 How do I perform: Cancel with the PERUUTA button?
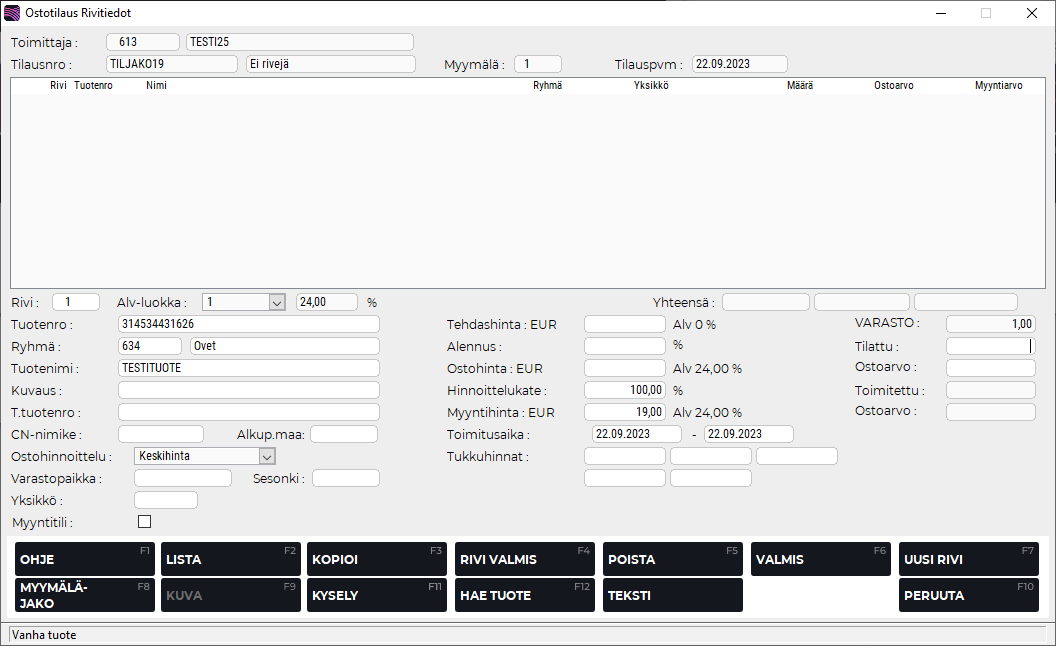point(968,595)
